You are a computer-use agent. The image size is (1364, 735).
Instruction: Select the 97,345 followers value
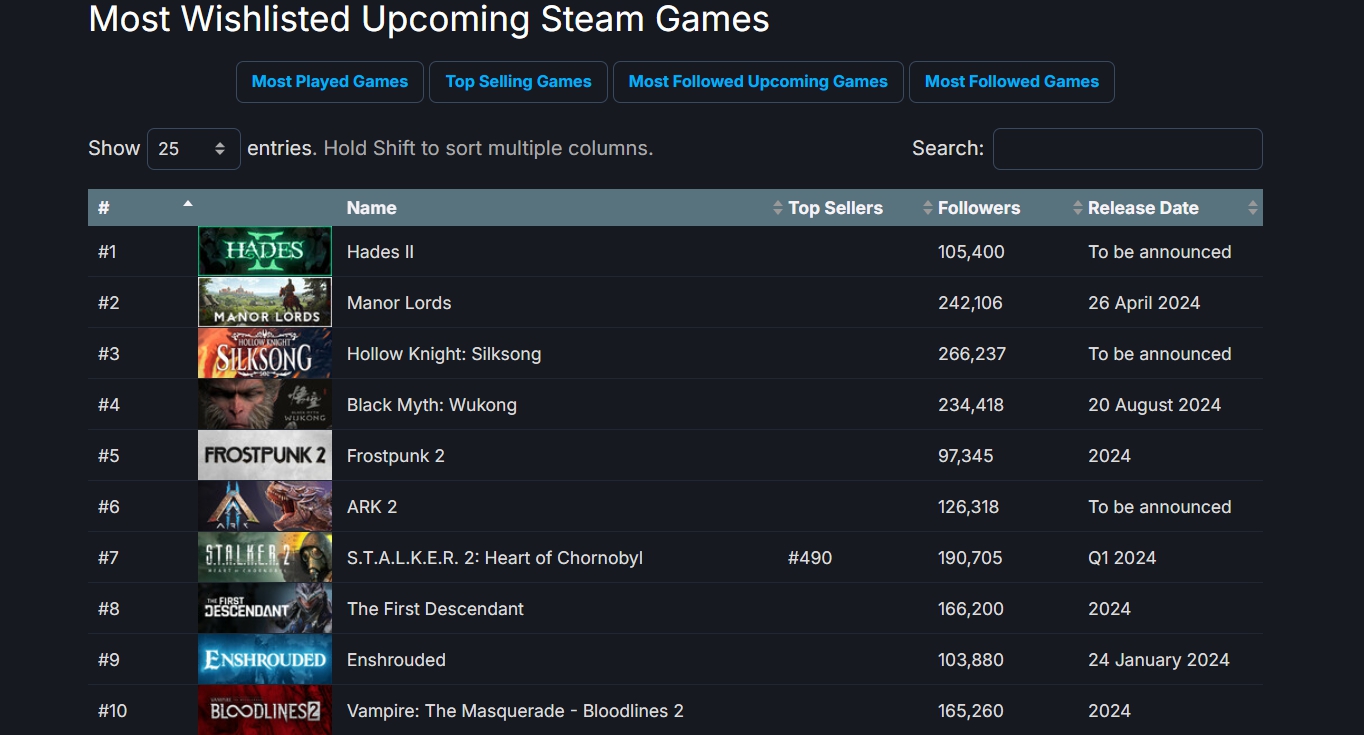[966, 456]
